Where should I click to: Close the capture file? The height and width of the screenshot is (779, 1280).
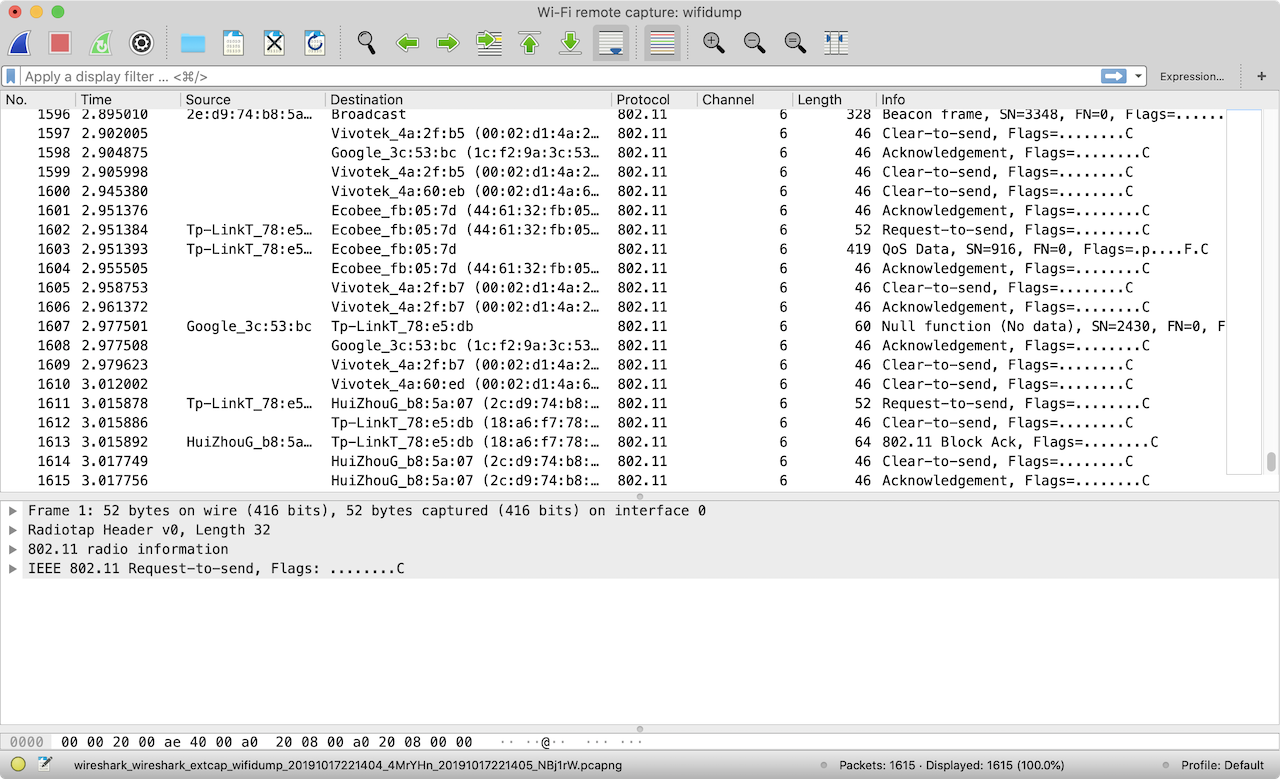274,43
